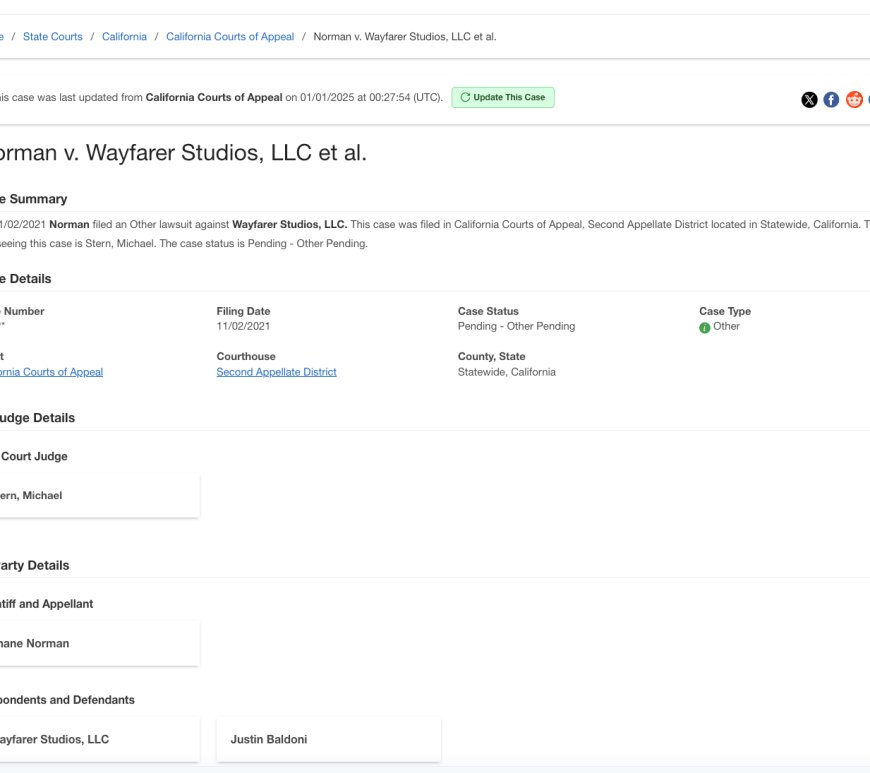Open the California Courts of Appeal breadcrumb
The height and width of the screenshot is (773, 870).
click(230, 36)
